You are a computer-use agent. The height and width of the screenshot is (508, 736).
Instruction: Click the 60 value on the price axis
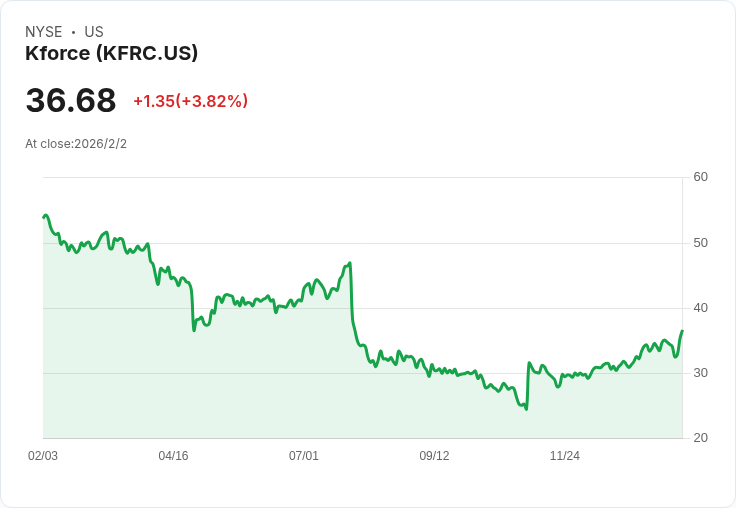tap(701, 177)
